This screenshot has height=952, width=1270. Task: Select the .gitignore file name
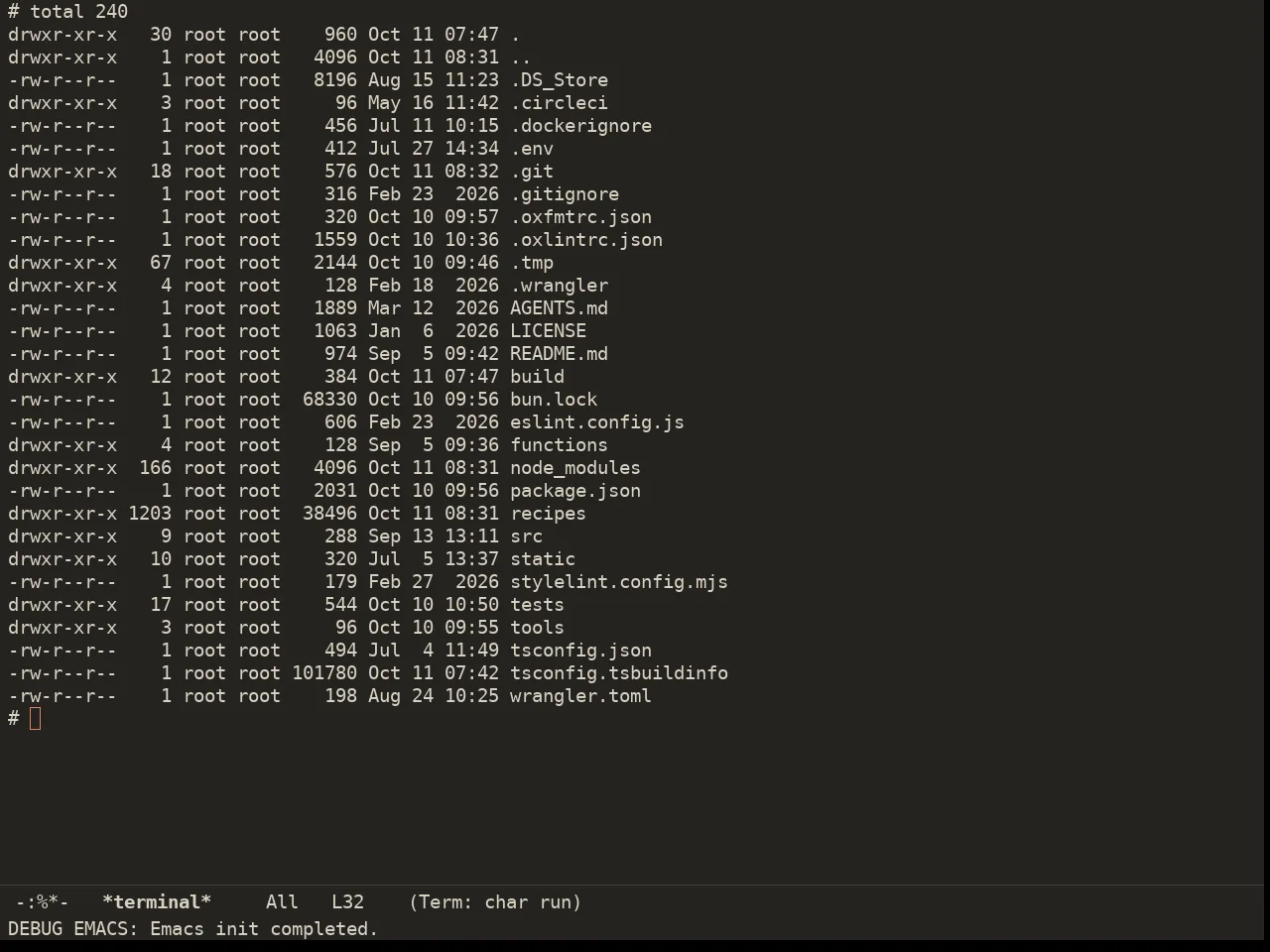(x=565, y=194)
